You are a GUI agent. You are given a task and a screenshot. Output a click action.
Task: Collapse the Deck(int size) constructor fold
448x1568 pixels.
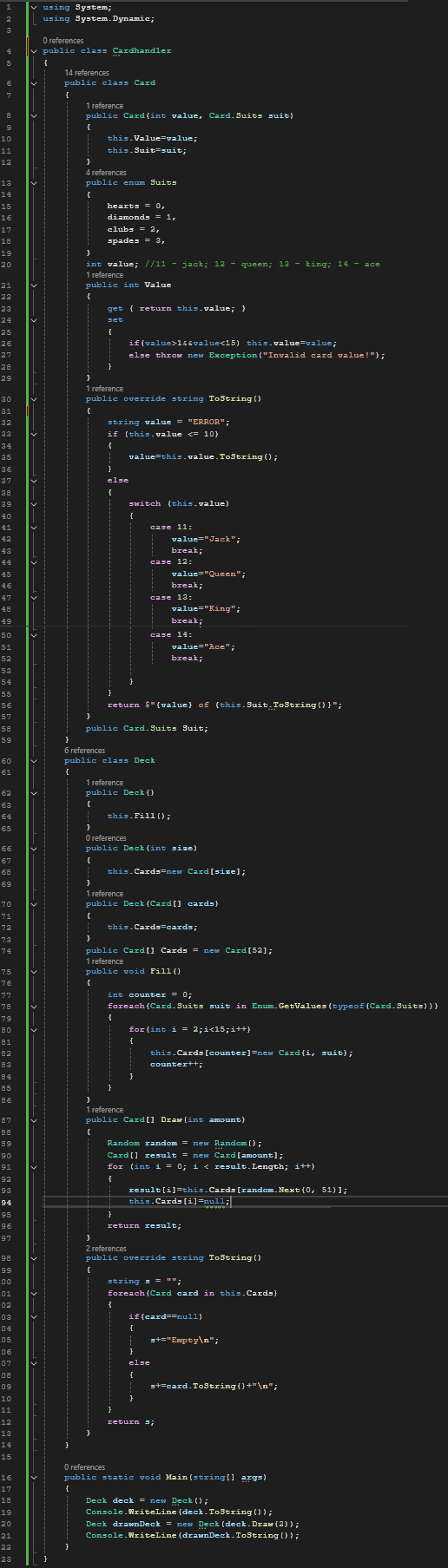[x=34, y=849]
